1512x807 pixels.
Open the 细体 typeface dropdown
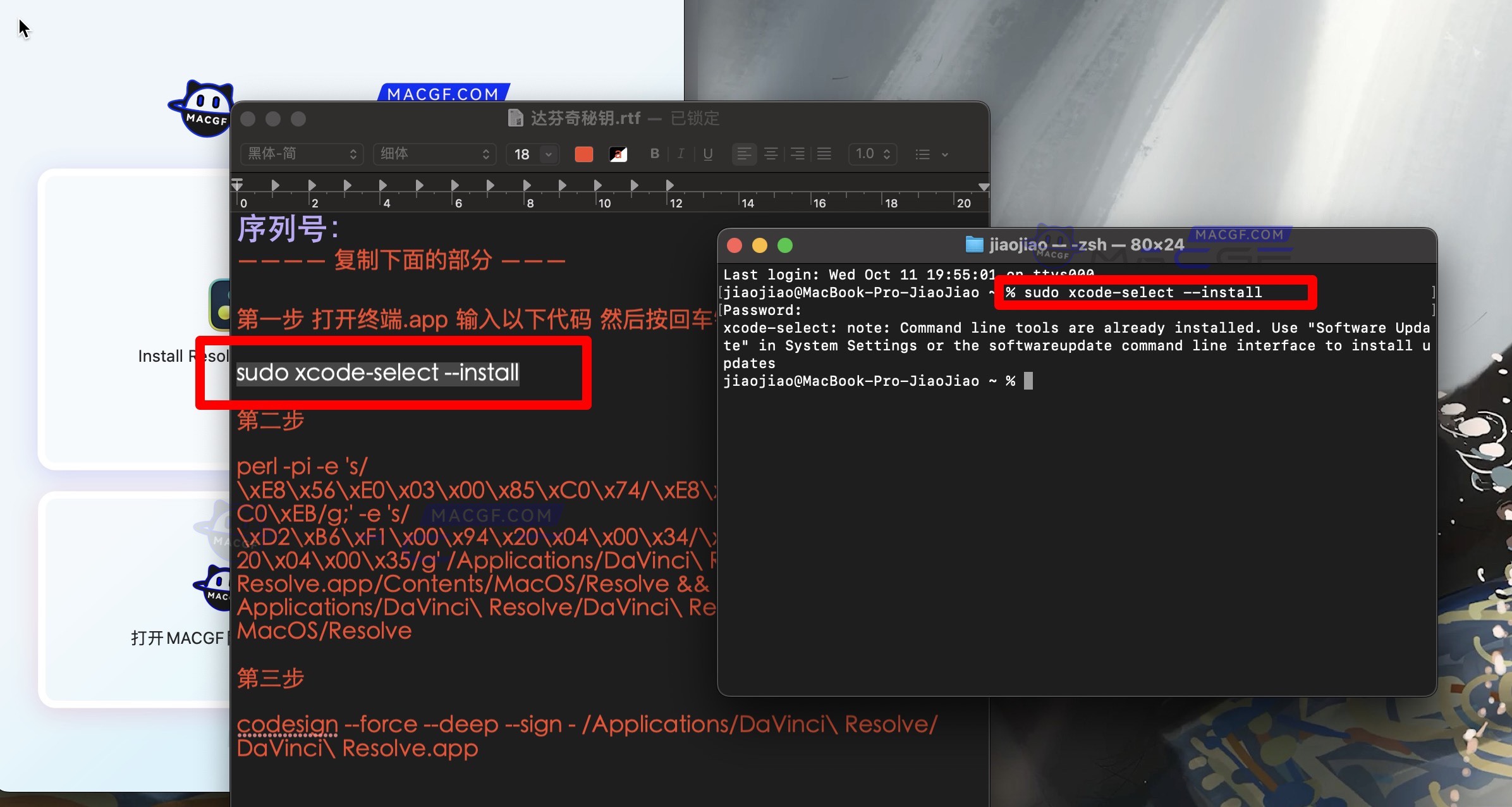point(434,154)
